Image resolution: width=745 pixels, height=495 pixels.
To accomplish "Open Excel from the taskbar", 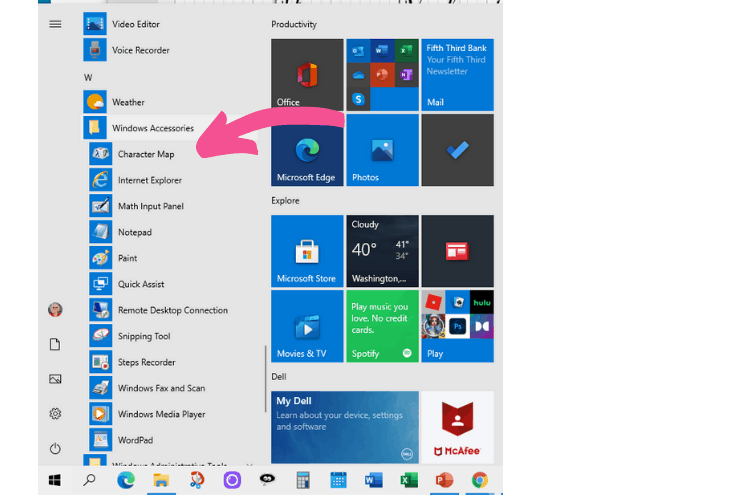I will (x=409, y=480).
